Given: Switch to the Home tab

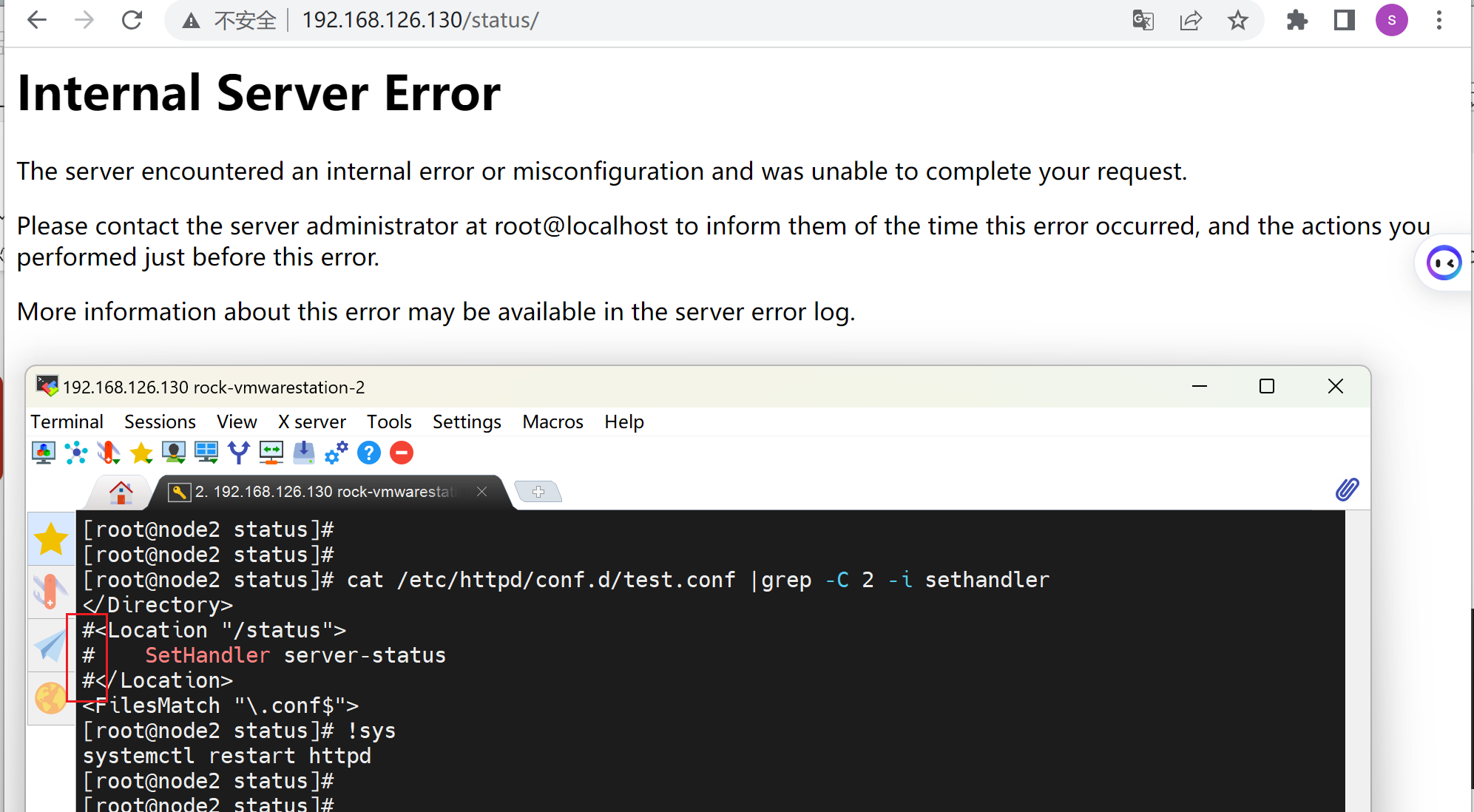Looking at the screenshot, I should coord(121,492).
